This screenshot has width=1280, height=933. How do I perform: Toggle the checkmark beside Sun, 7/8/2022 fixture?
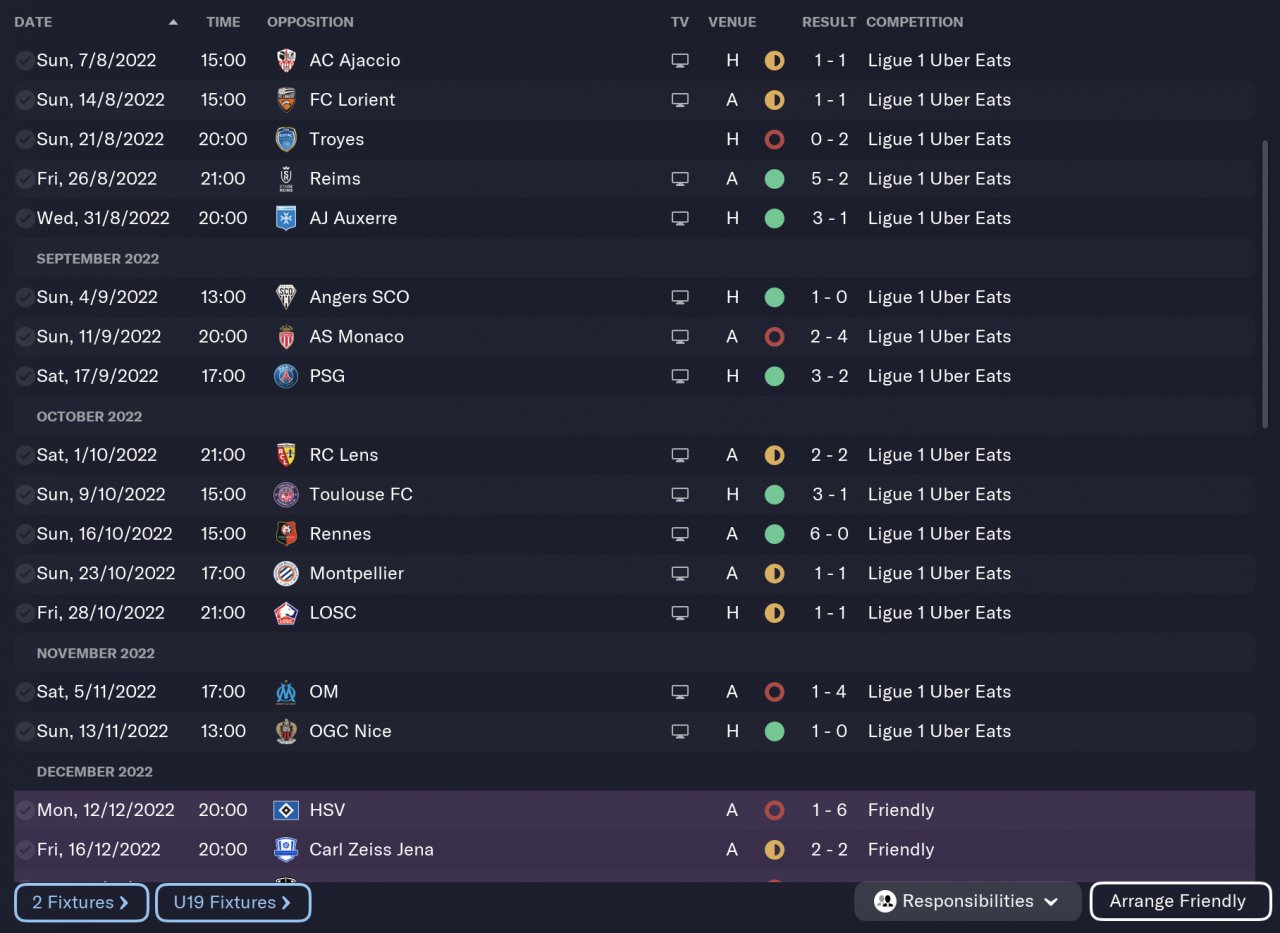(x=24, y=61)
